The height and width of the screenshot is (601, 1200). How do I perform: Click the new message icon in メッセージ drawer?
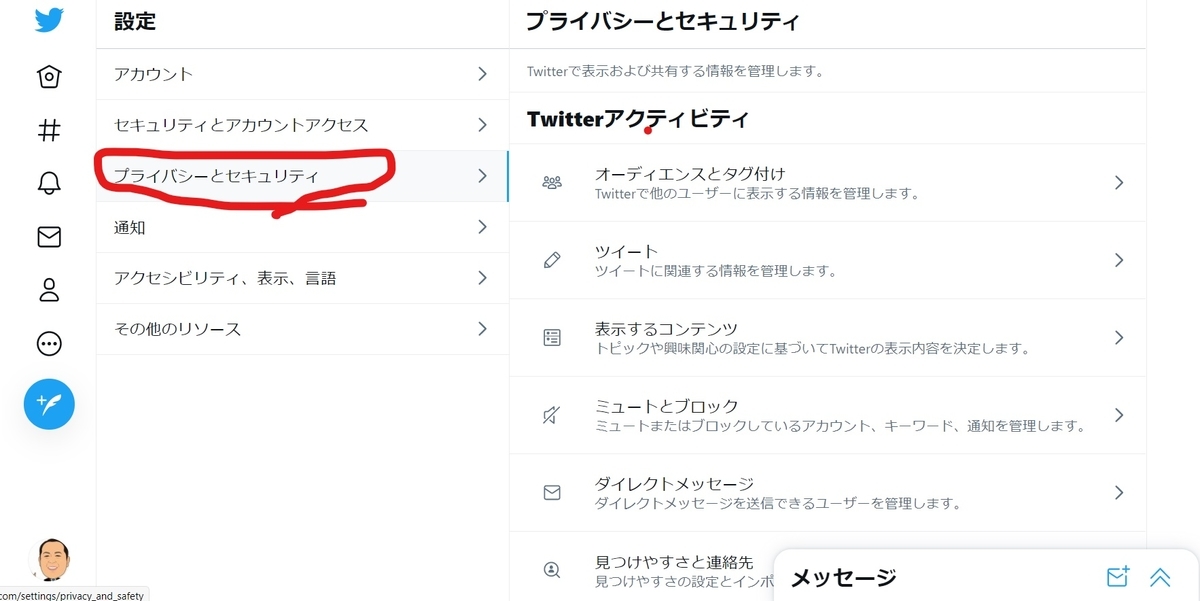(x=1118, y=577)
